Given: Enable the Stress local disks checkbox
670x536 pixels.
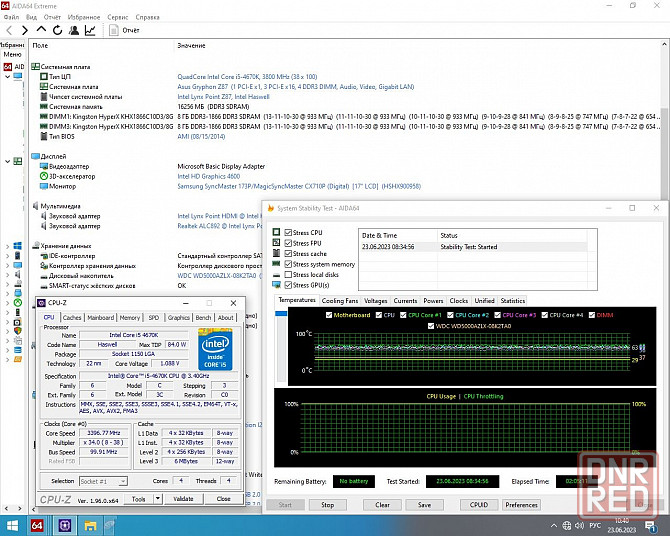Looking at the screenshot, I should 290,274.
